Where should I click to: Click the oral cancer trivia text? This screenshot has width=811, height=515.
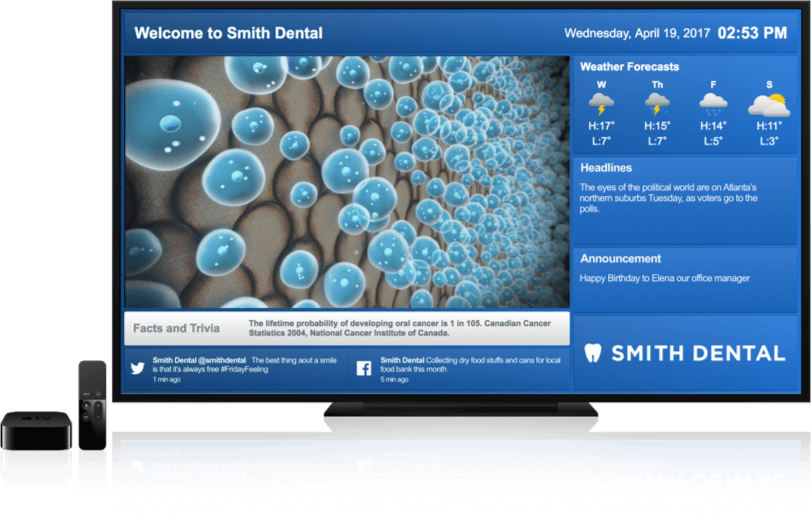[x=399, y=328]
